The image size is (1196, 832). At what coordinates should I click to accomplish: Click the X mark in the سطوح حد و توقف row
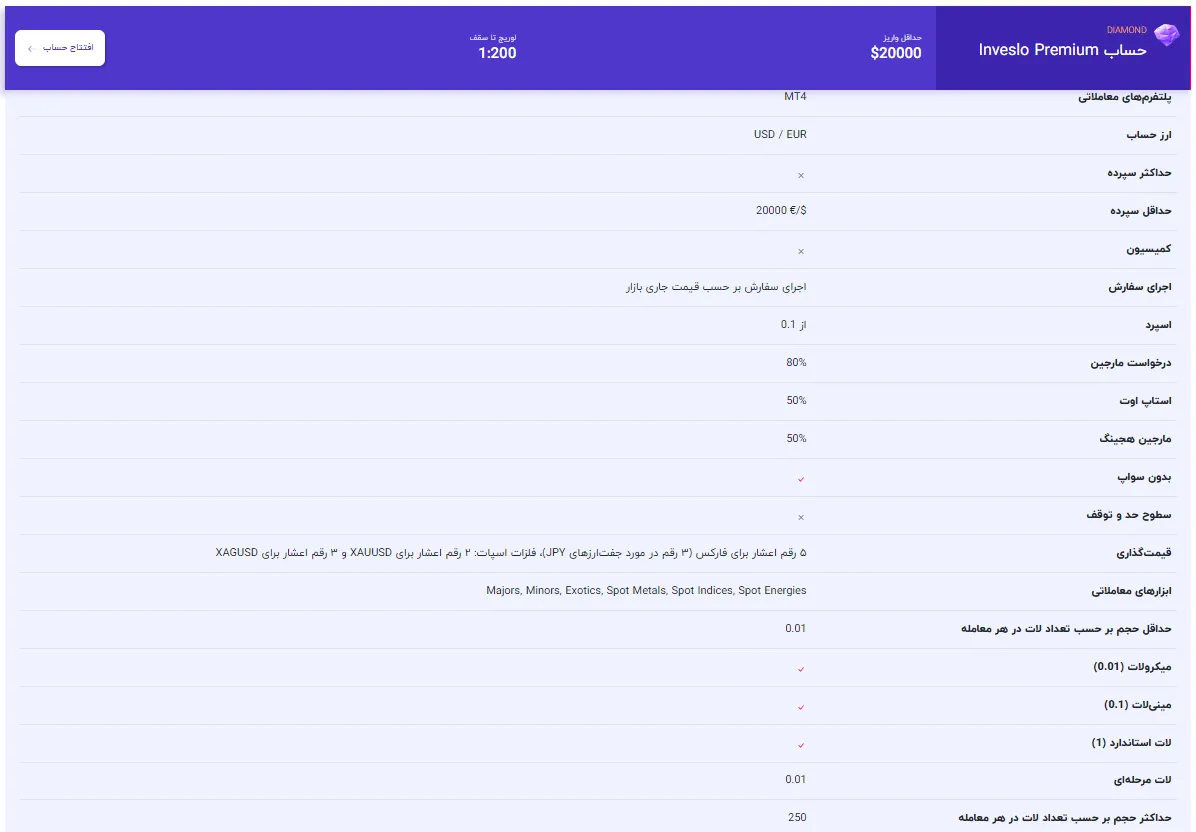[x=801, y=517]
